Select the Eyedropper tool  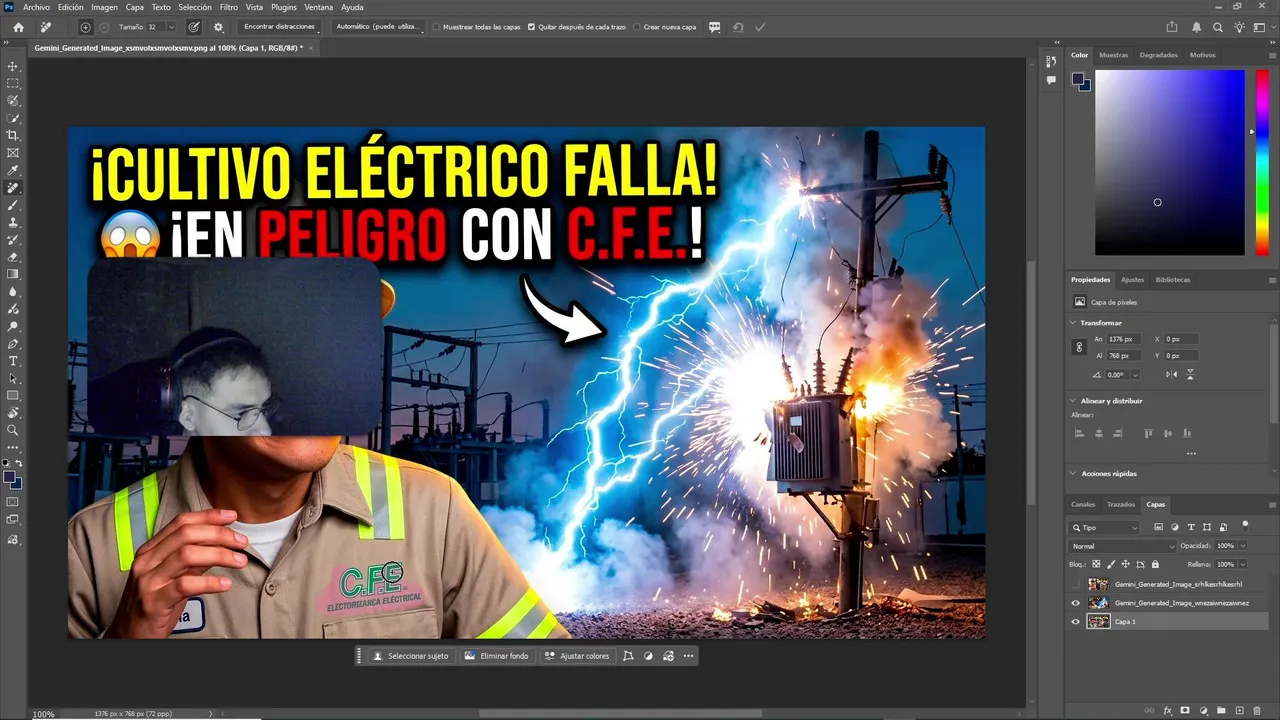coord(13,170)
